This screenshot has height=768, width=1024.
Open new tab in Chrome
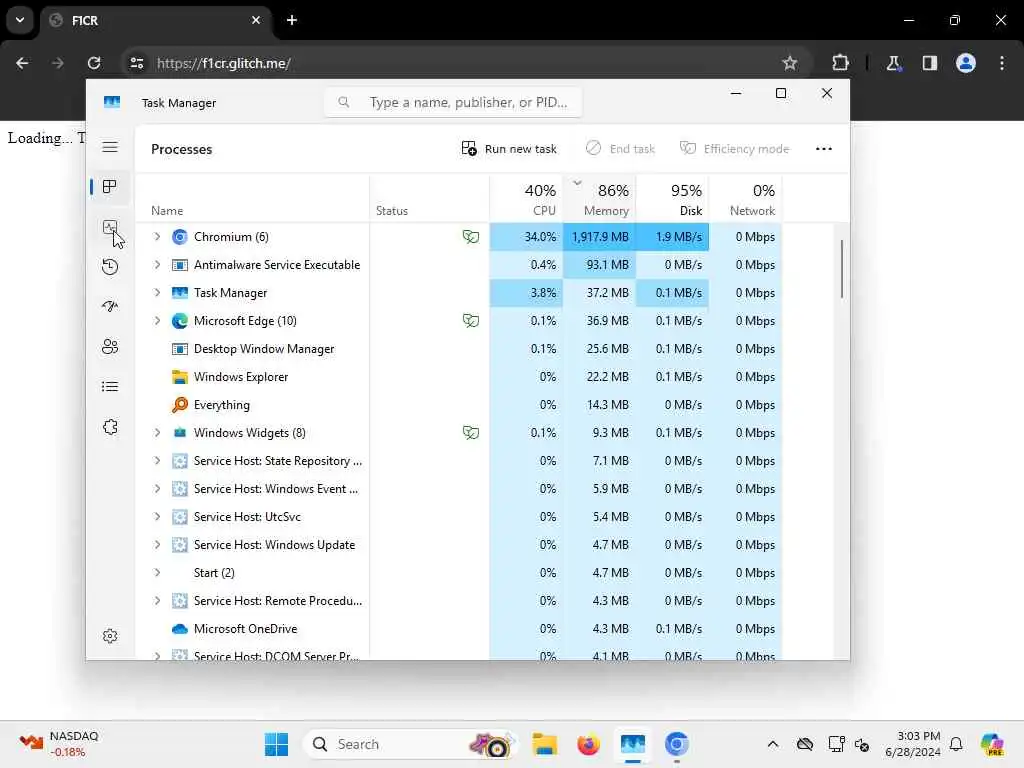tap(292, 20)
